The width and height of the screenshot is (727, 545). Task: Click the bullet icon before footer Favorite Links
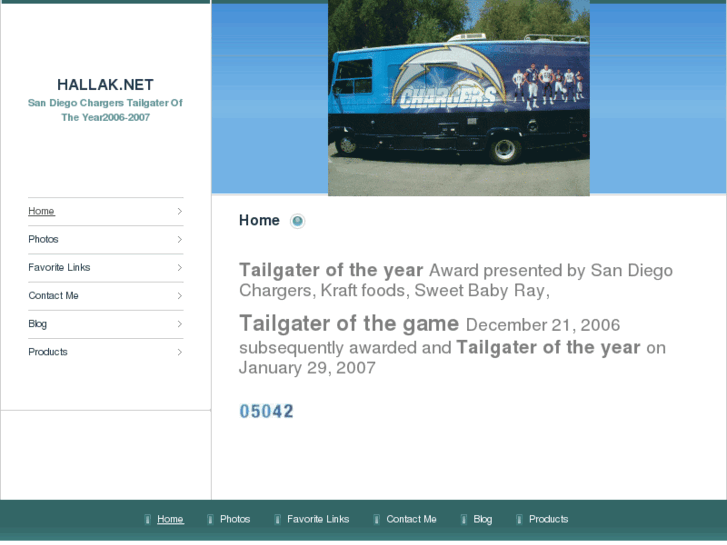(277, 519)
